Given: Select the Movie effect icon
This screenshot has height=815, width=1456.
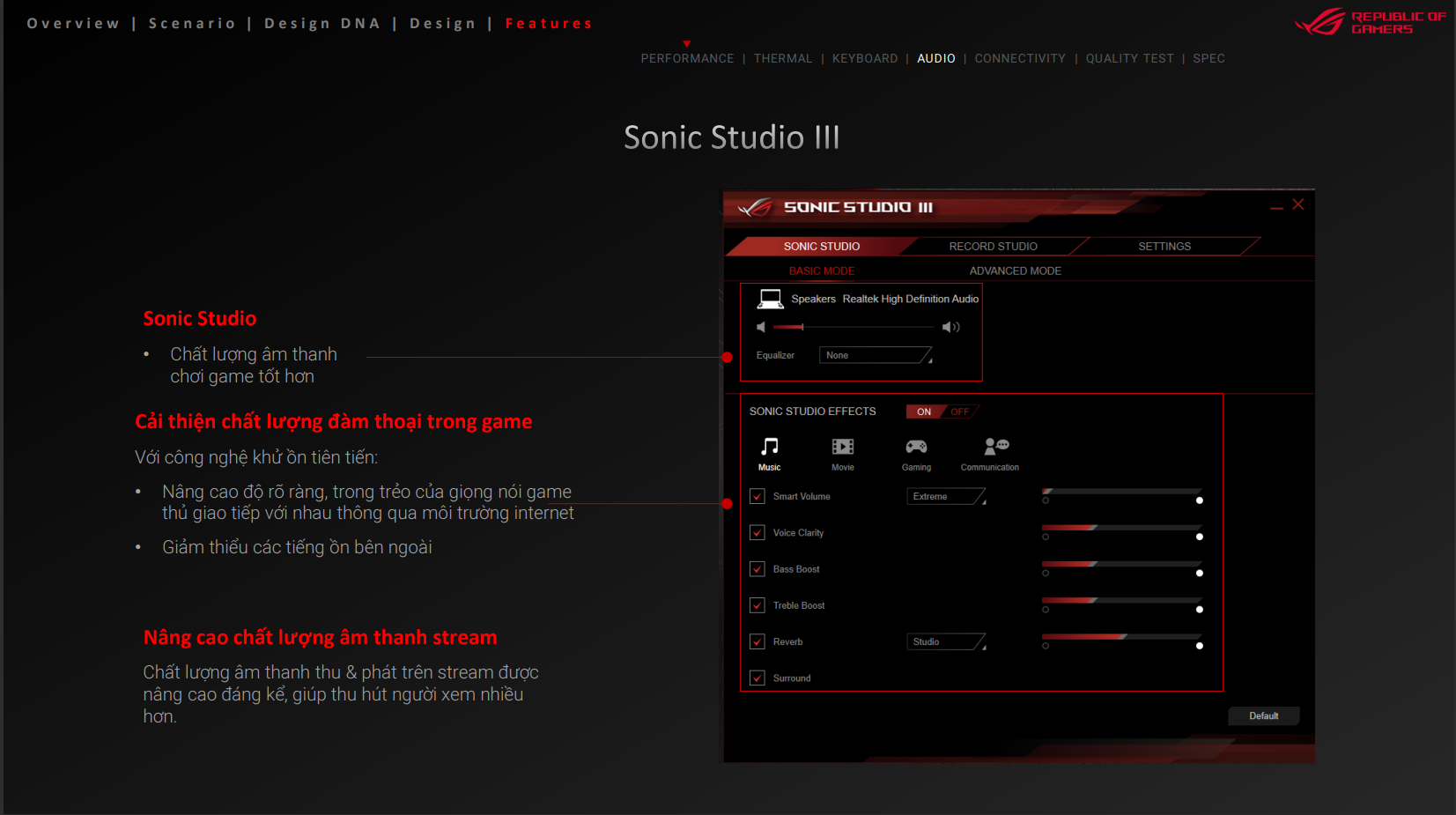Looking at the screenshot, I should [843, 447].
